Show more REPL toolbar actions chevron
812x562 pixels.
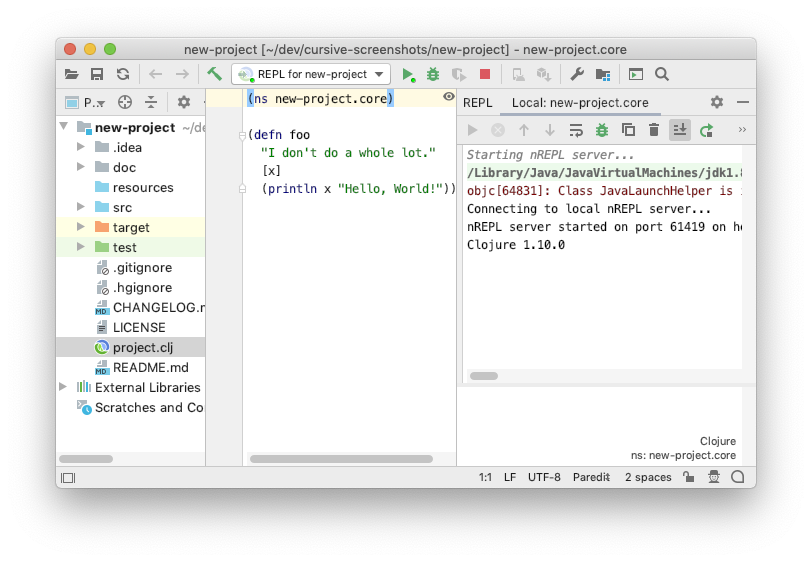pos(742,129)
